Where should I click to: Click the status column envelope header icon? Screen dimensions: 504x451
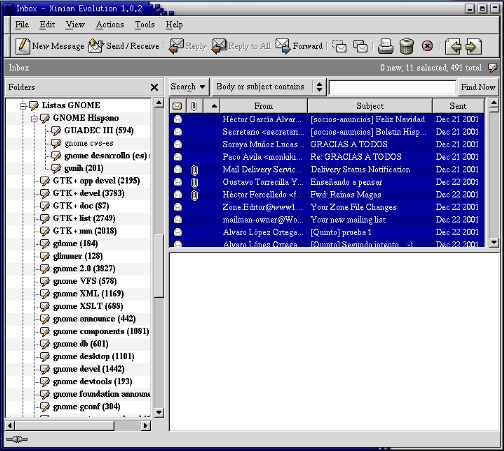coord(177,106)
